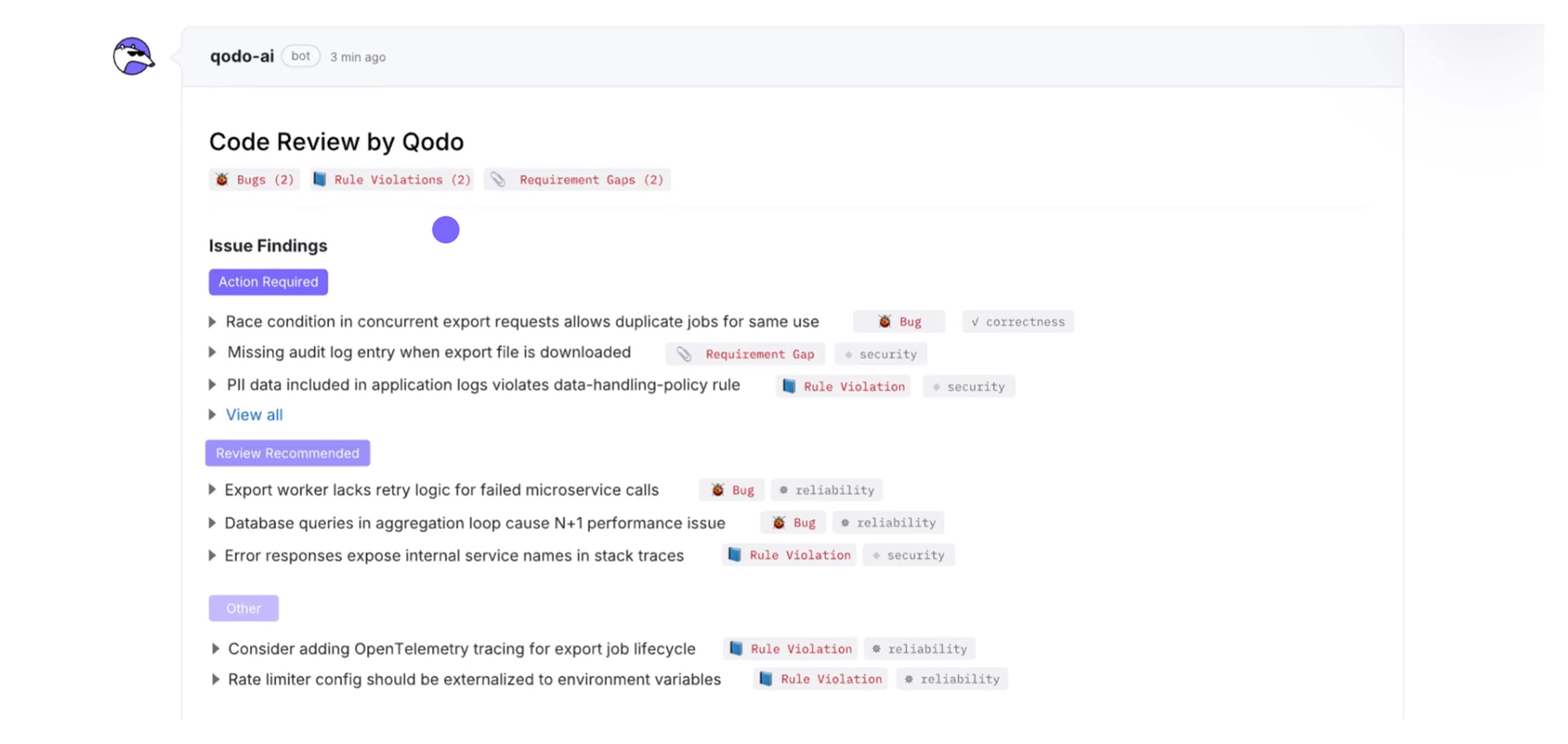Image resolution: width=1568 pixels, height=744 pixels.
Task: Click the Review Recommended label
Action: click(287, 453)
